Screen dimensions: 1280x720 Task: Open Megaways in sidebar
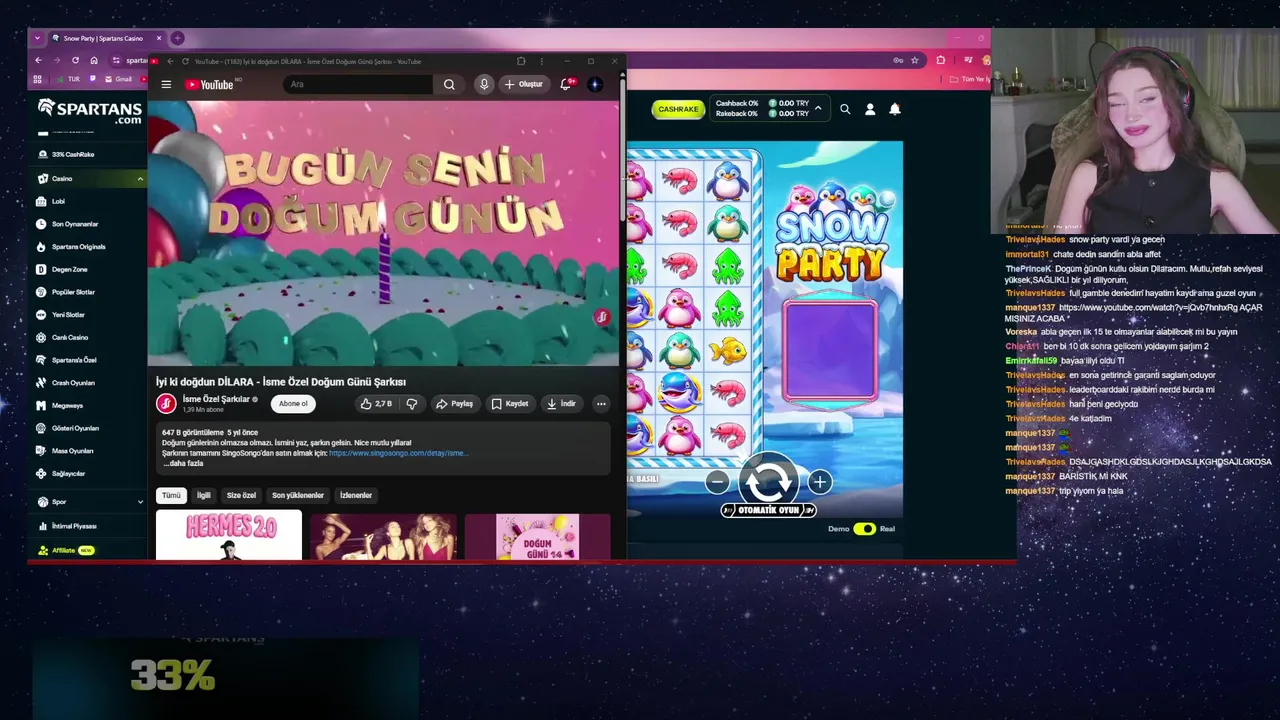point(67,406)
